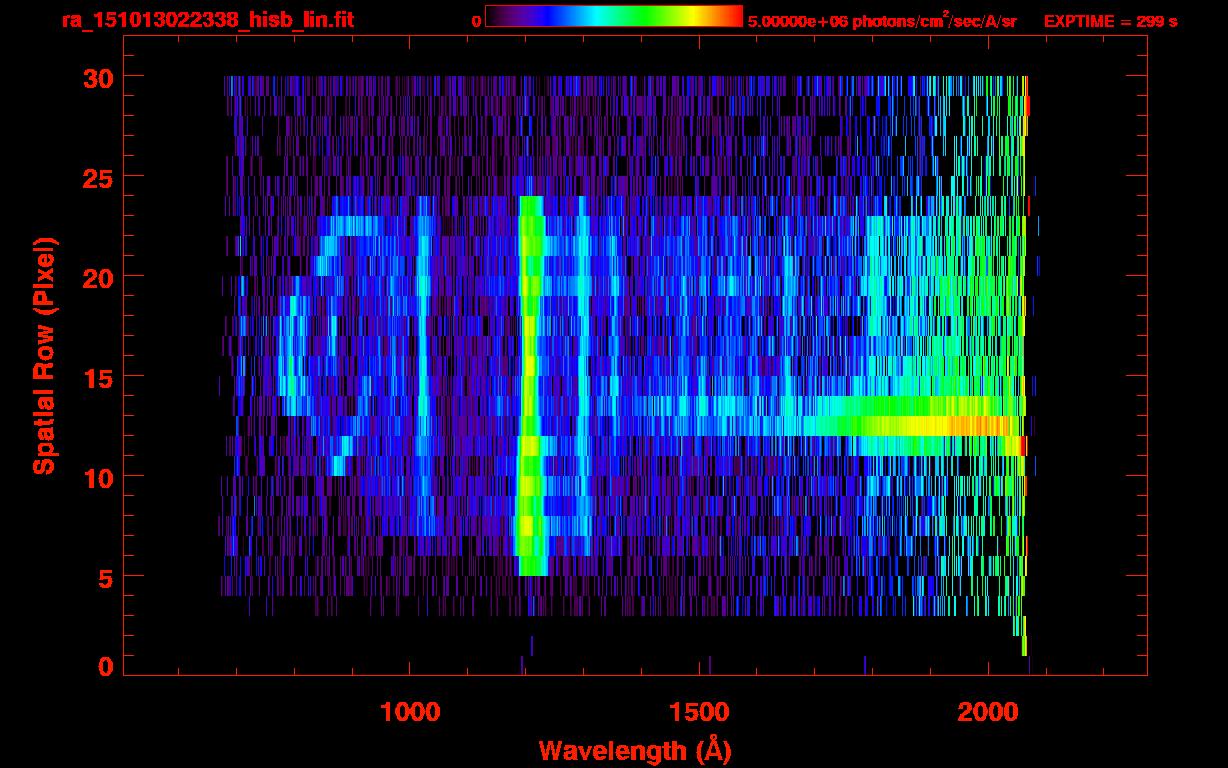1228x768 pixels.
Task: Click the Wavelength (Å) axis title
Action: click(x=634, y=750)
